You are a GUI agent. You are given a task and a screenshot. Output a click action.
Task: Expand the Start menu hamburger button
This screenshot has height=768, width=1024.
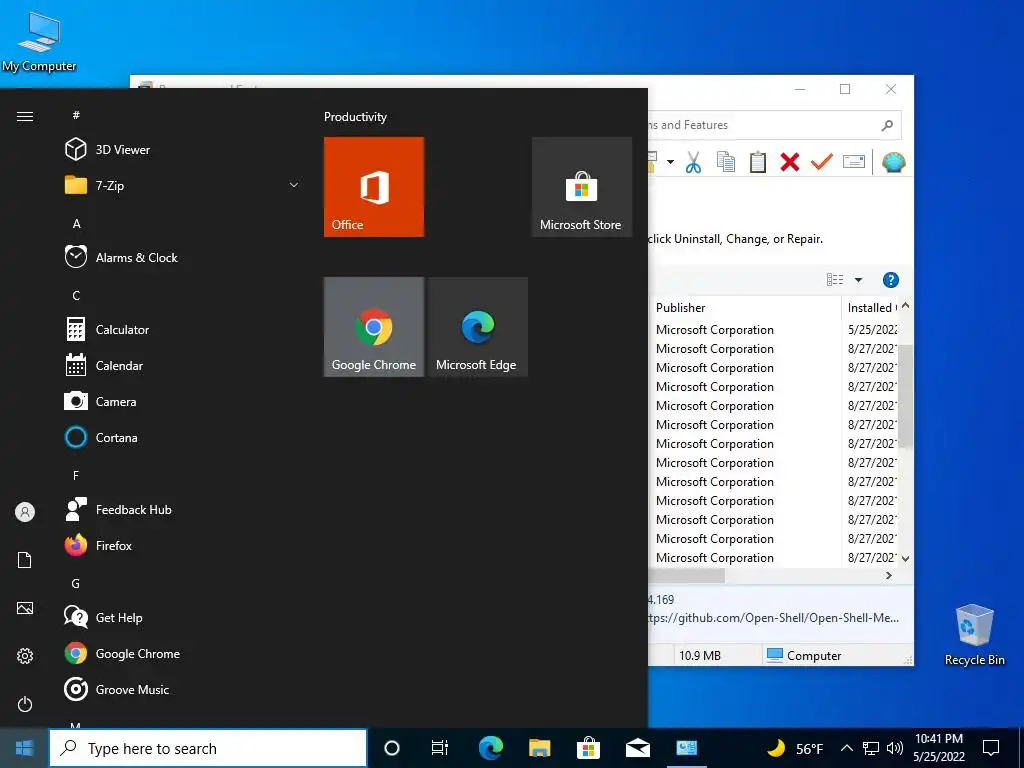click(25, 116)
